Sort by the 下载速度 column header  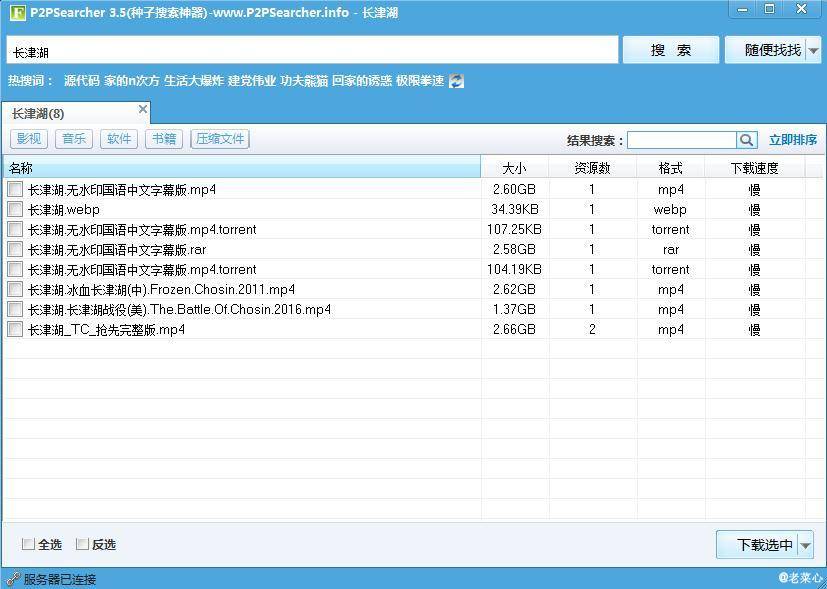[755, 168]
